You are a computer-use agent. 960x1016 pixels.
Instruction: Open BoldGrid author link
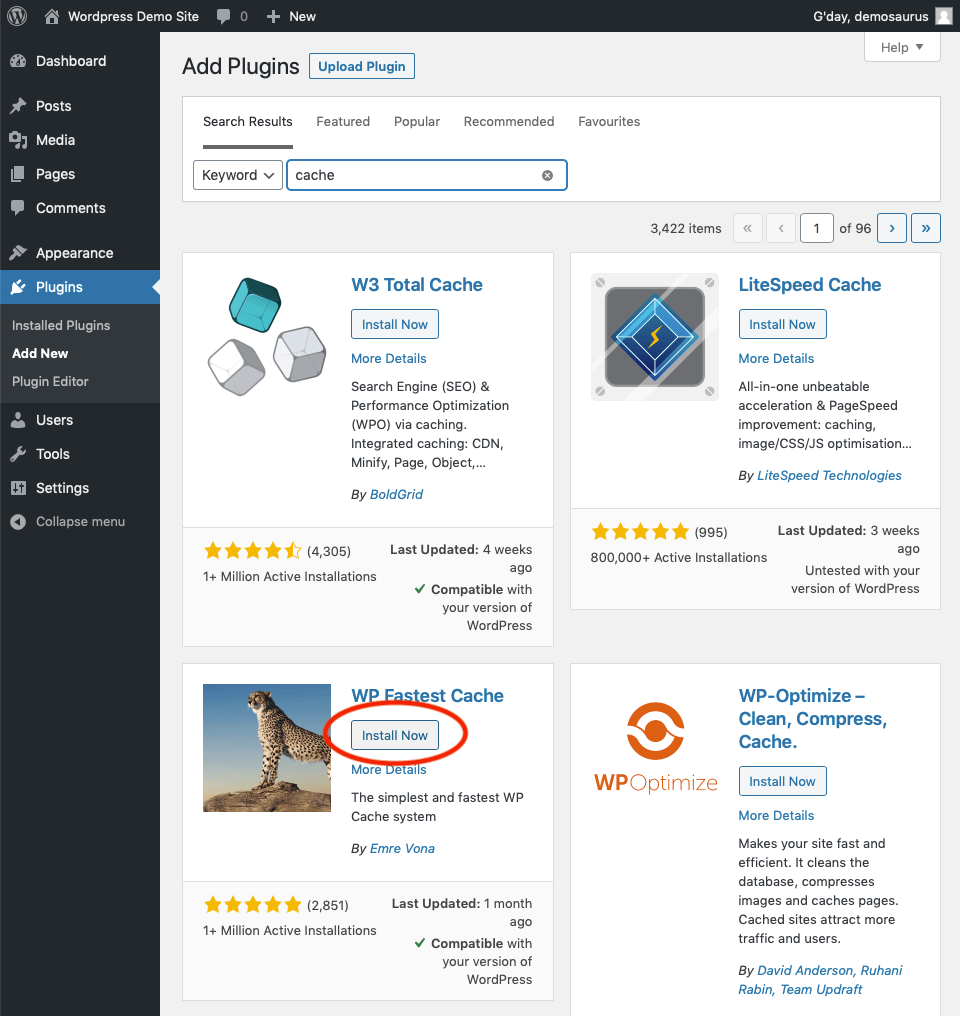click(x=396, y=494)
